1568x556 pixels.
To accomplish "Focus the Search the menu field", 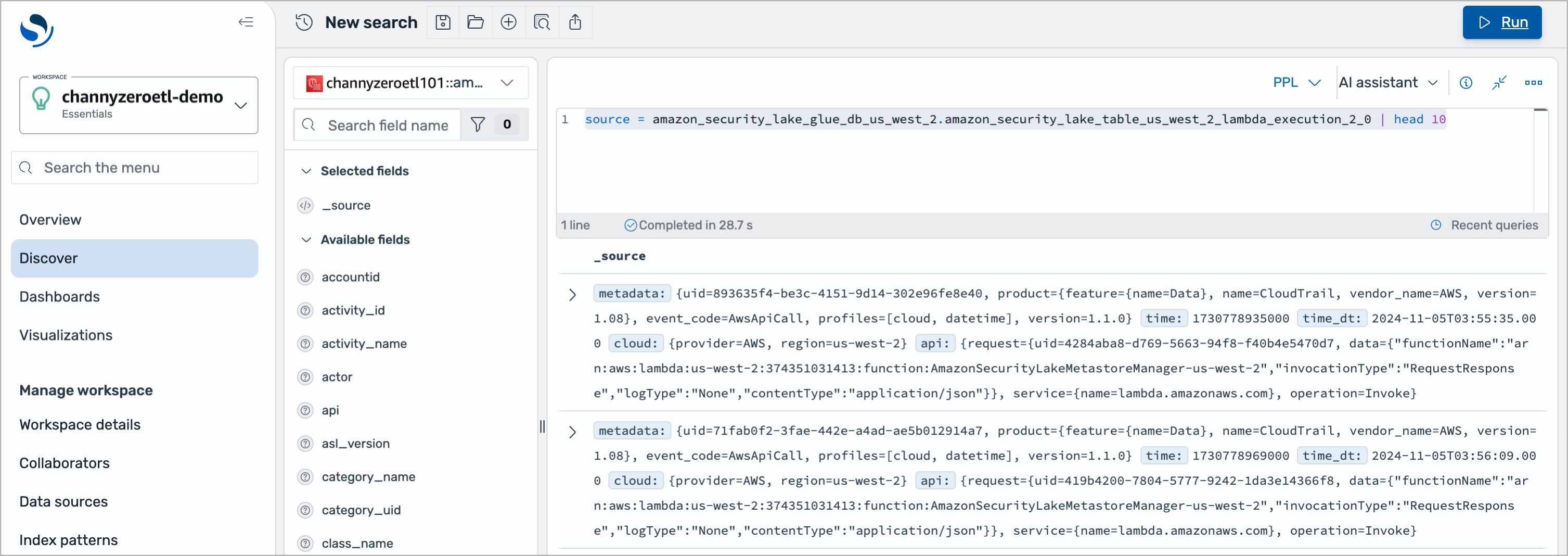I will click(x=135, y=168).
